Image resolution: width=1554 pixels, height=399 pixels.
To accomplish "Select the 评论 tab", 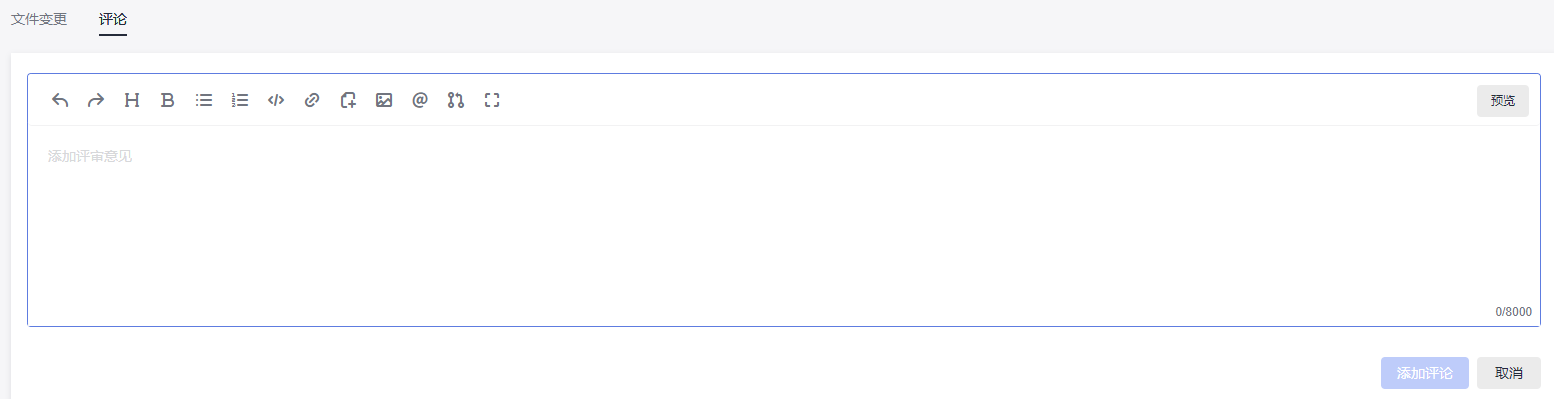I will pos(113,19).
